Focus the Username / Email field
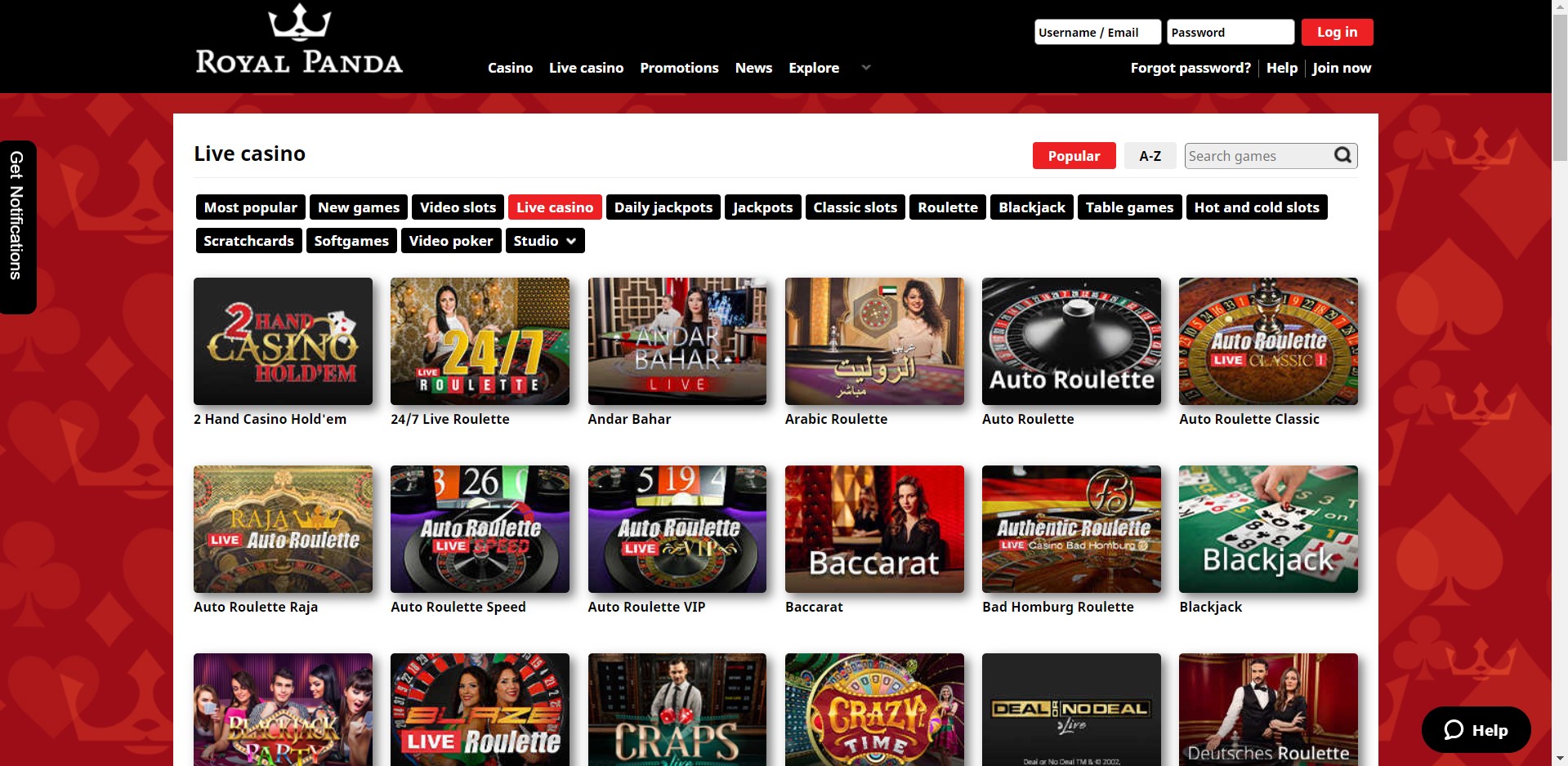1568x766 pixels. (1097, 33)
